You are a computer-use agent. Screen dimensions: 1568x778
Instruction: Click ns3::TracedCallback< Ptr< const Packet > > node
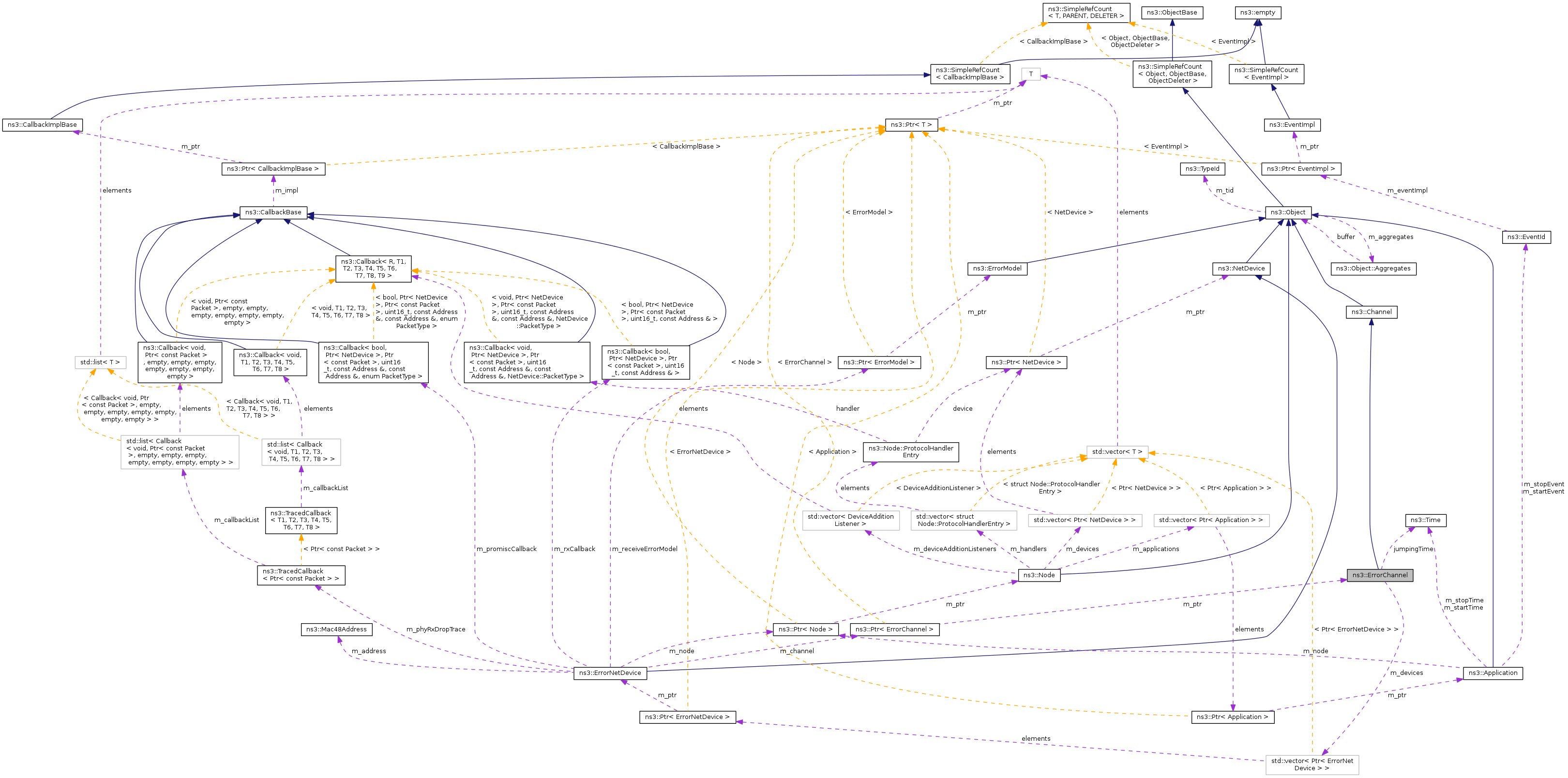pyautogui.click(x=301, y=575)
